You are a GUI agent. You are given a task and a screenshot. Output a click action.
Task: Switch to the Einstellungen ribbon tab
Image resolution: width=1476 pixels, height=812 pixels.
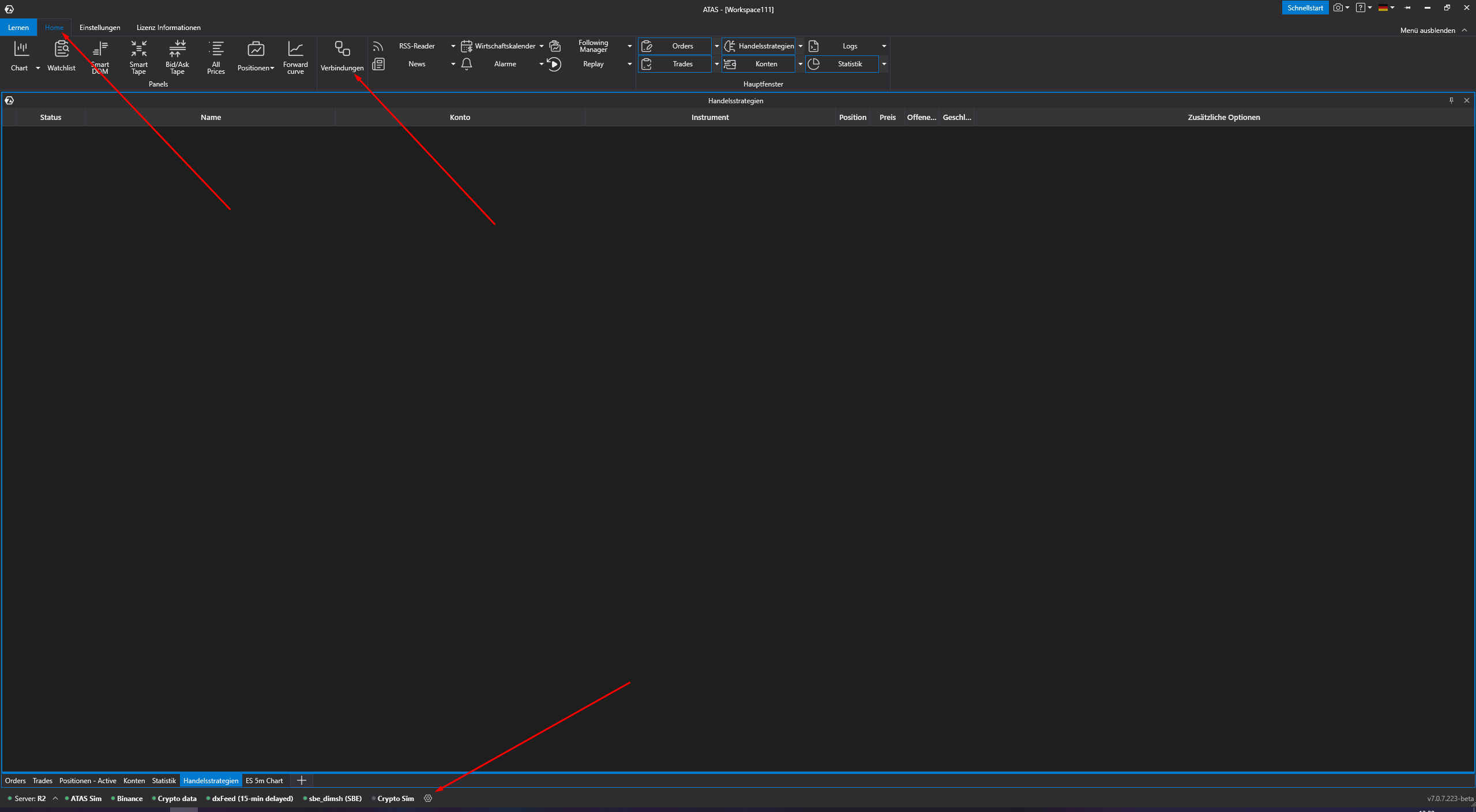100,28
